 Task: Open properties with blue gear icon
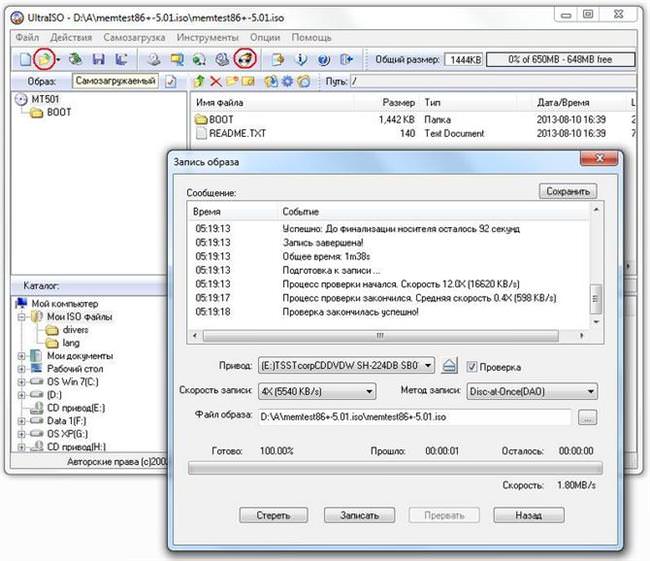pos(287,81)
